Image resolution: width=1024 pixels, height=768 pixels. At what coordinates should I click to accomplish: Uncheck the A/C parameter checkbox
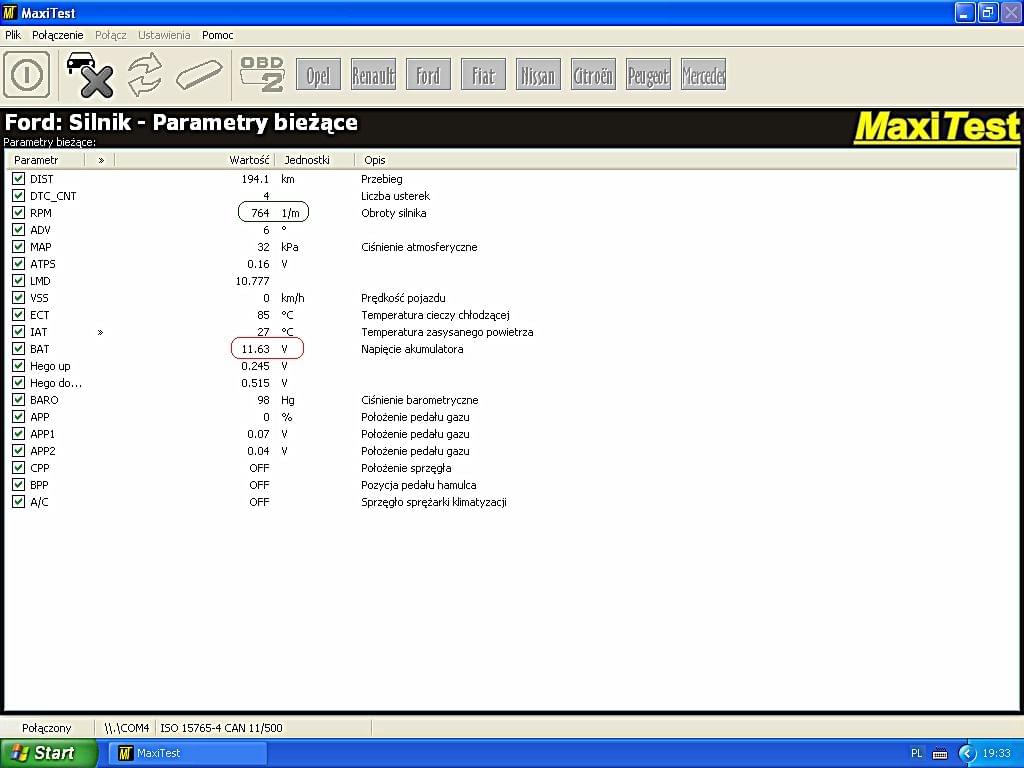pos(18,501)
